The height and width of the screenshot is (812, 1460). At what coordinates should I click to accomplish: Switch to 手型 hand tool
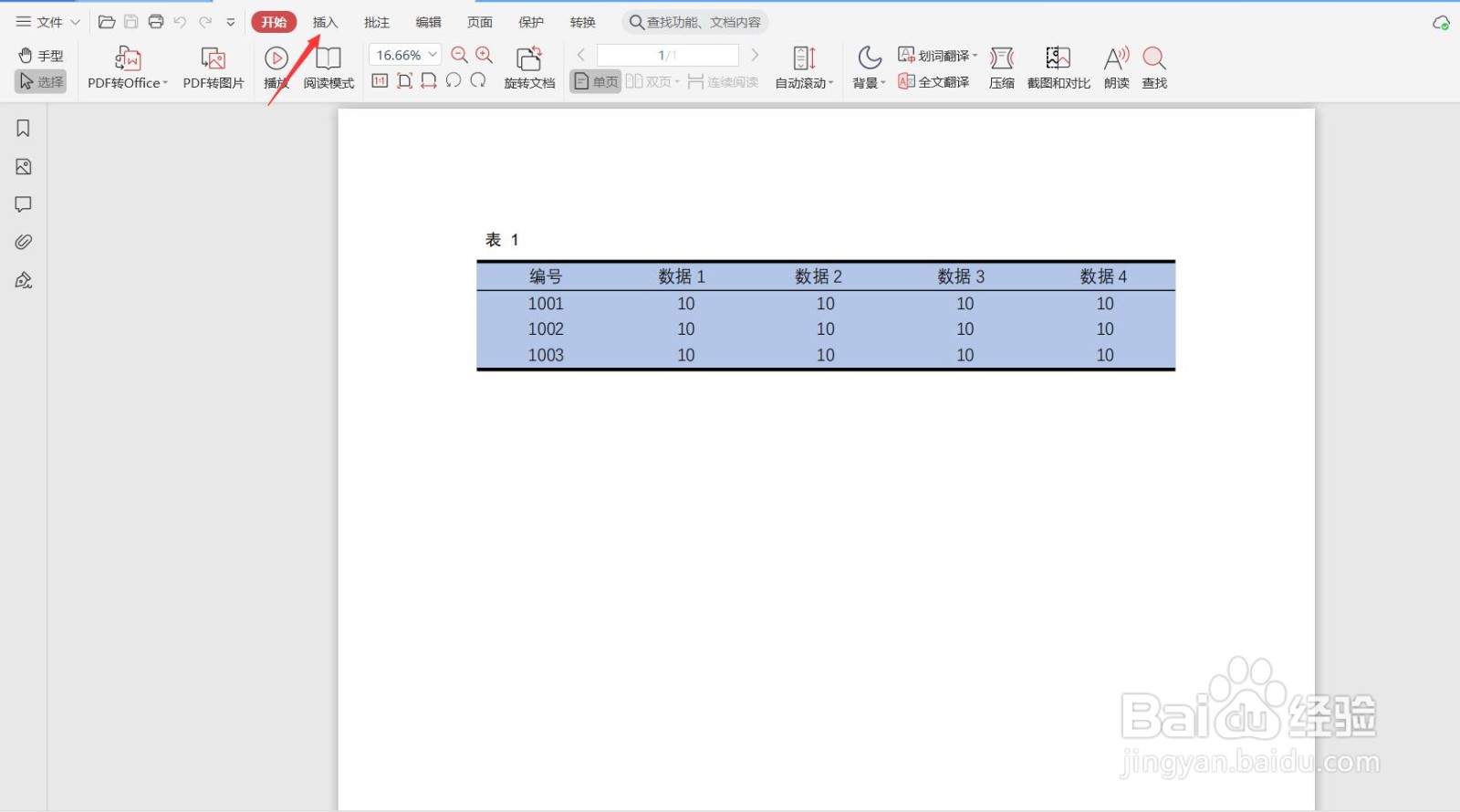tap(41, 56)
